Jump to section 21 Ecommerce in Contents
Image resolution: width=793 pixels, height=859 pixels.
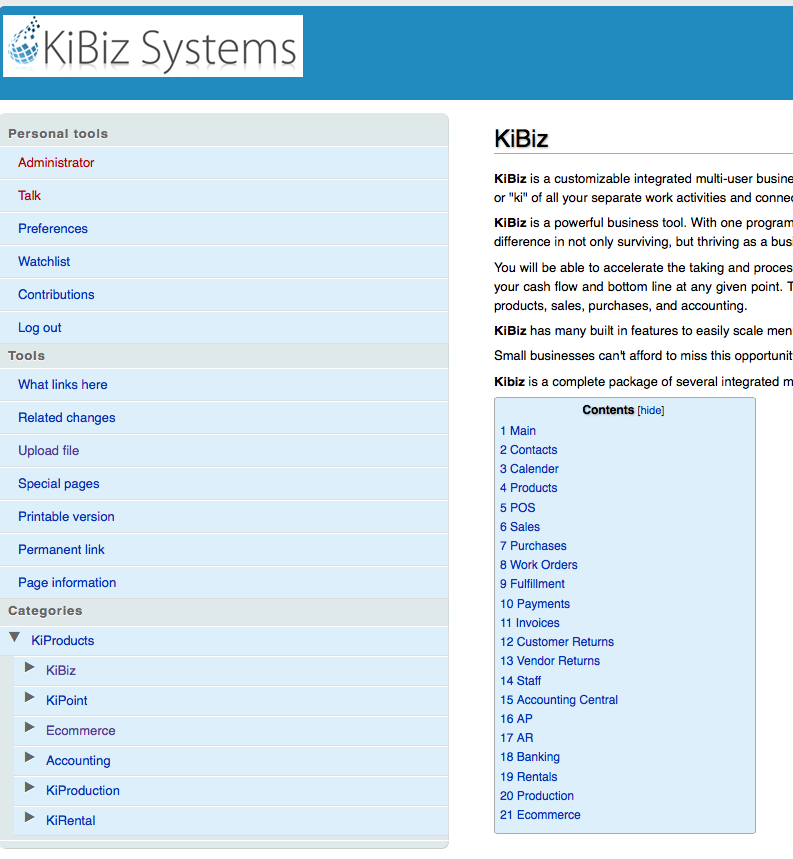[x=540, y=815]
